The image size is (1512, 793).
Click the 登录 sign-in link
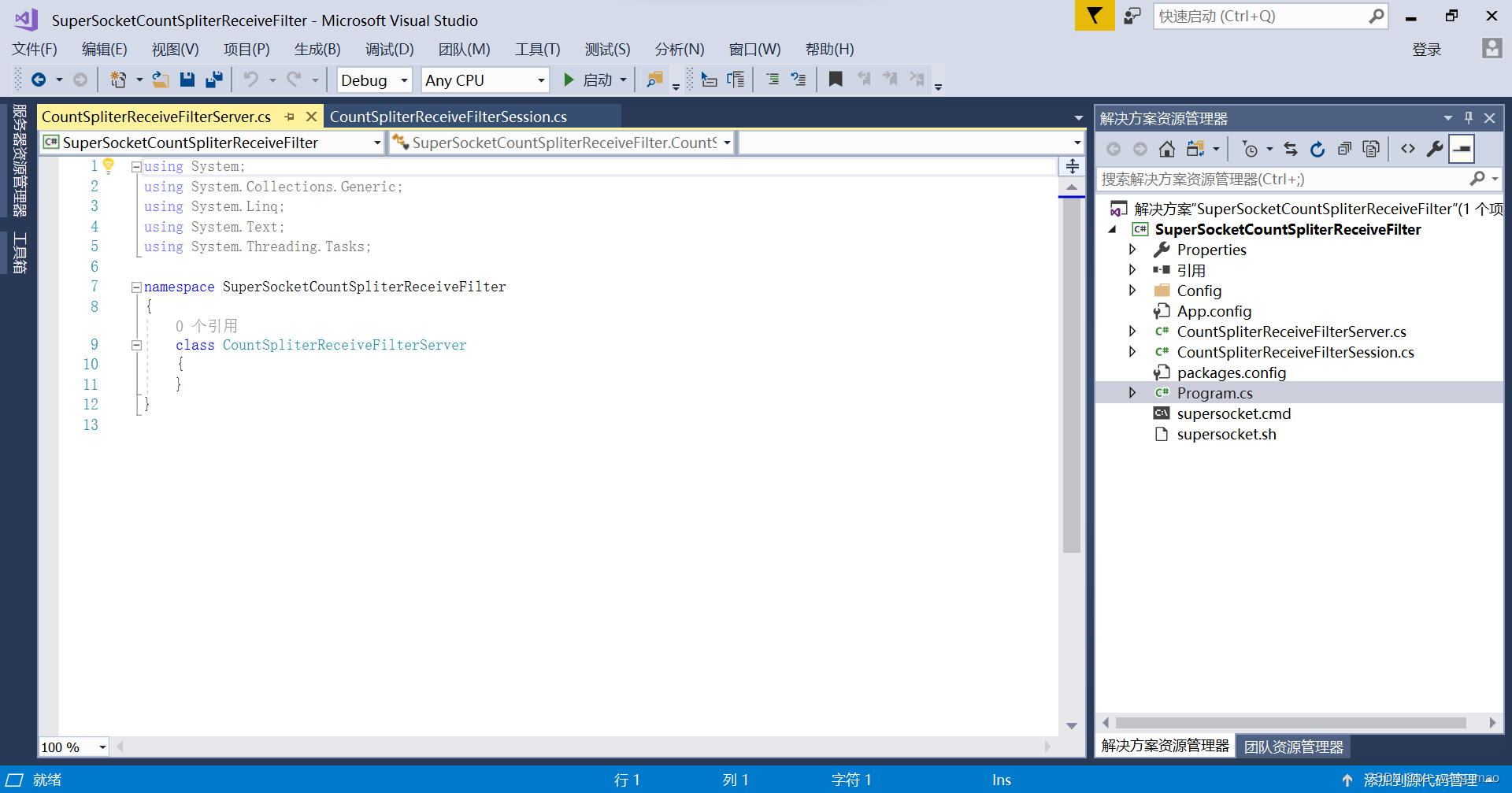tap(1426, 50)
